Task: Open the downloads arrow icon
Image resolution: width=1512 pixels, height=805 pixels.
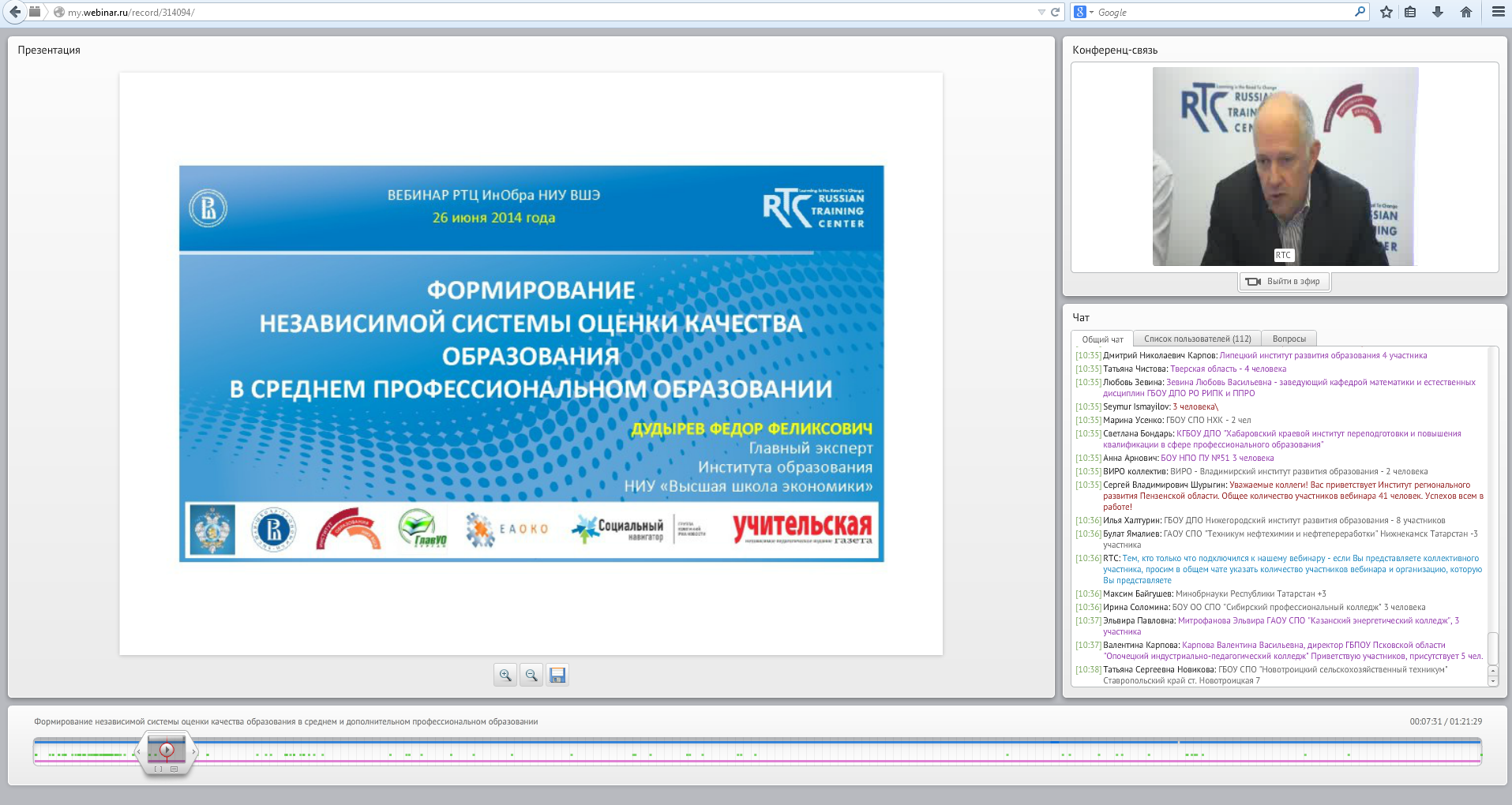Action: coord(1438,12)
